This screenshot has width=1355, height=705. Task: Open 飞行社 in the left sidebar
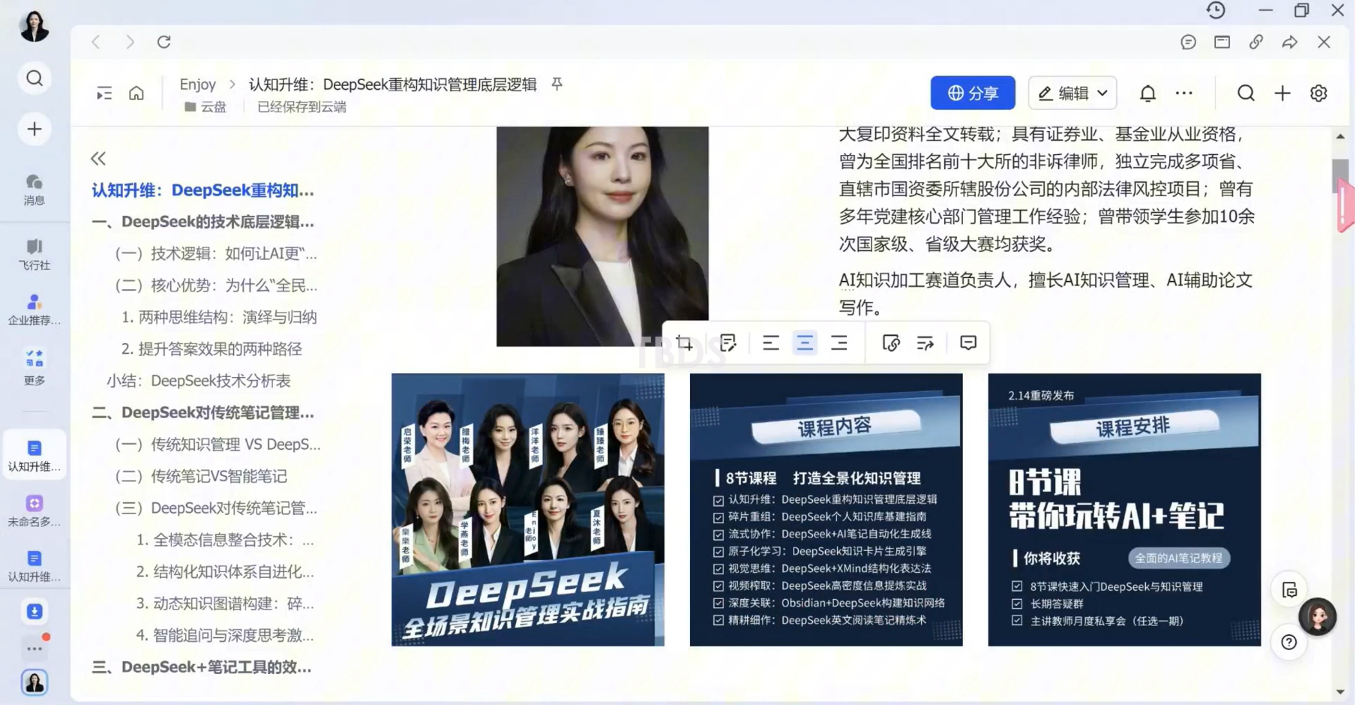point(34,254)
